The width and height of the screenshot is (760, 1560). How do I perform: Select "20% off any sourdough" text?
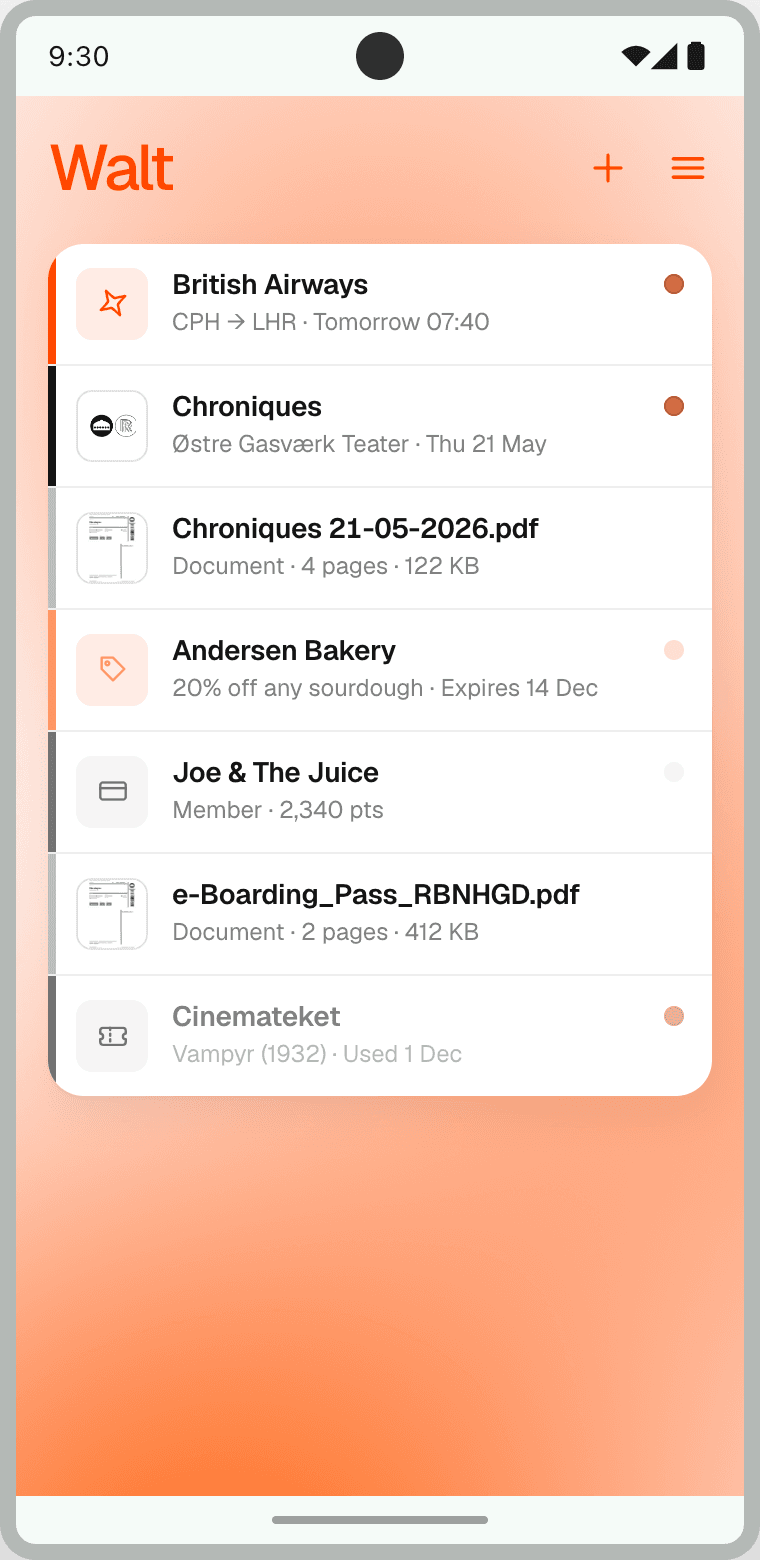pyautogui.click(x=298, y=688)
